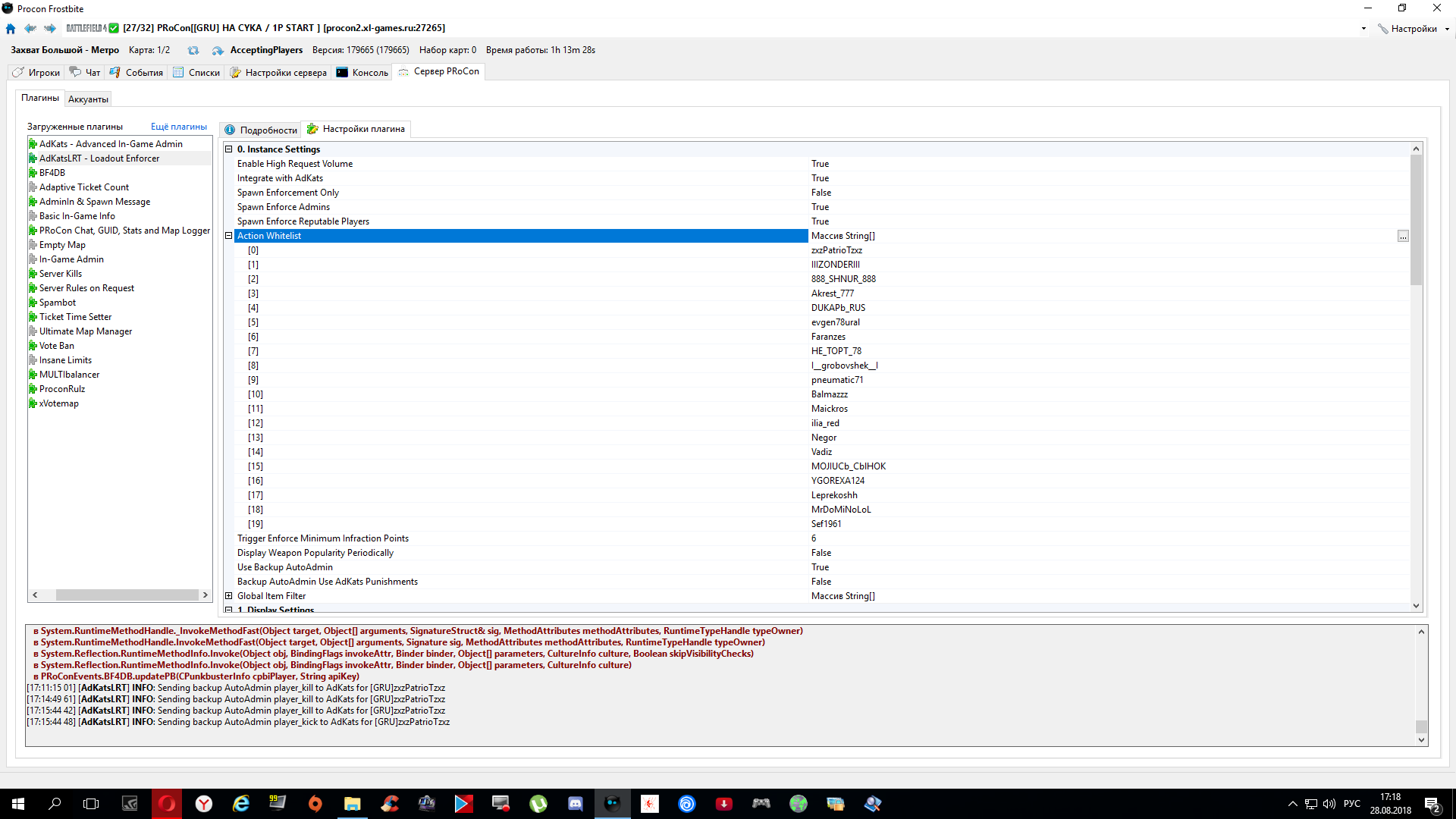Click the Task View taskbar icon
The height and width of the screenshot is (819, 1456).
click(91, 804)
